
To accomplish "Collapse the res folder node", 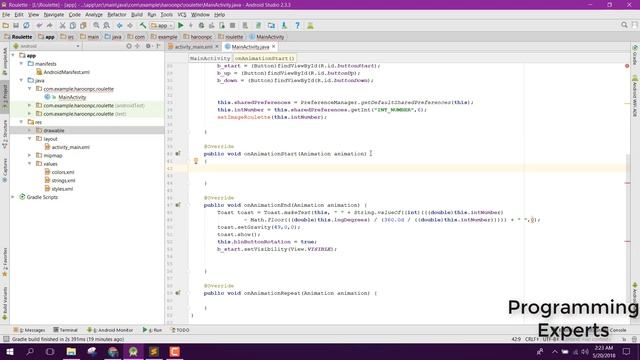I will click(x=22, y=122).
